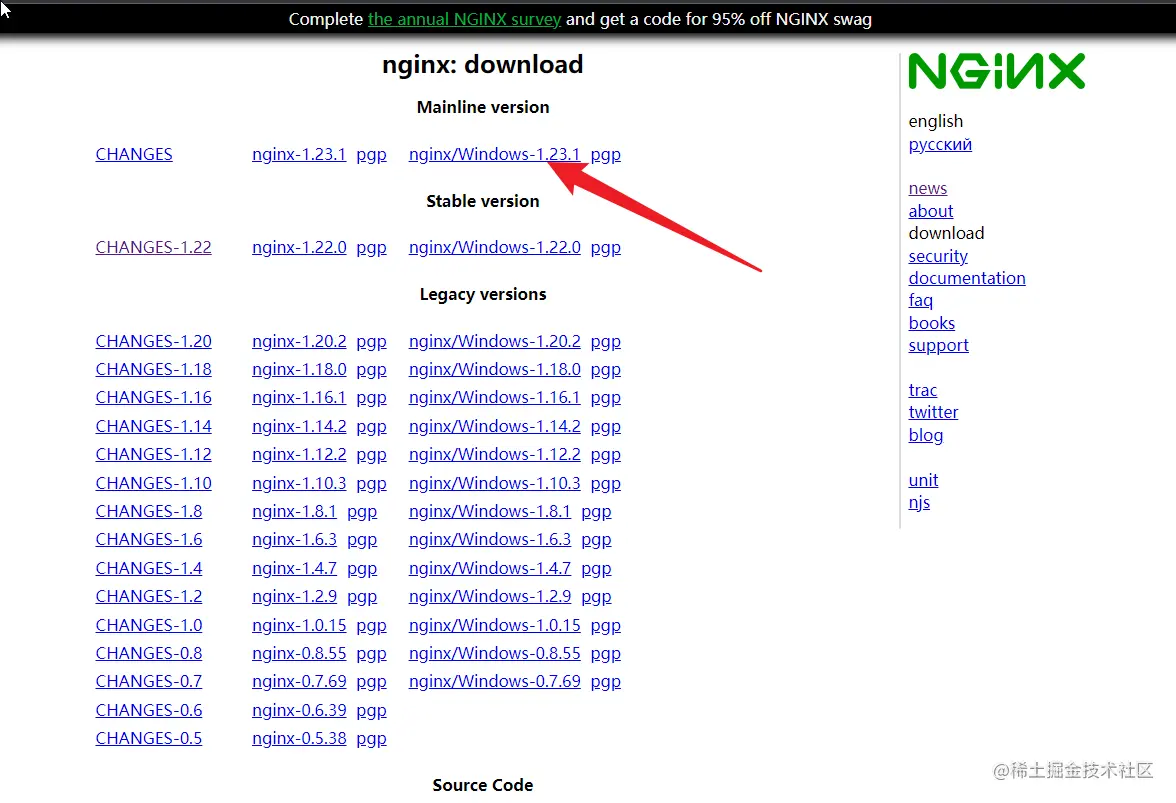The image size is (1176, 803).
Task: Open the trac link
Action: tap(922, 391)
